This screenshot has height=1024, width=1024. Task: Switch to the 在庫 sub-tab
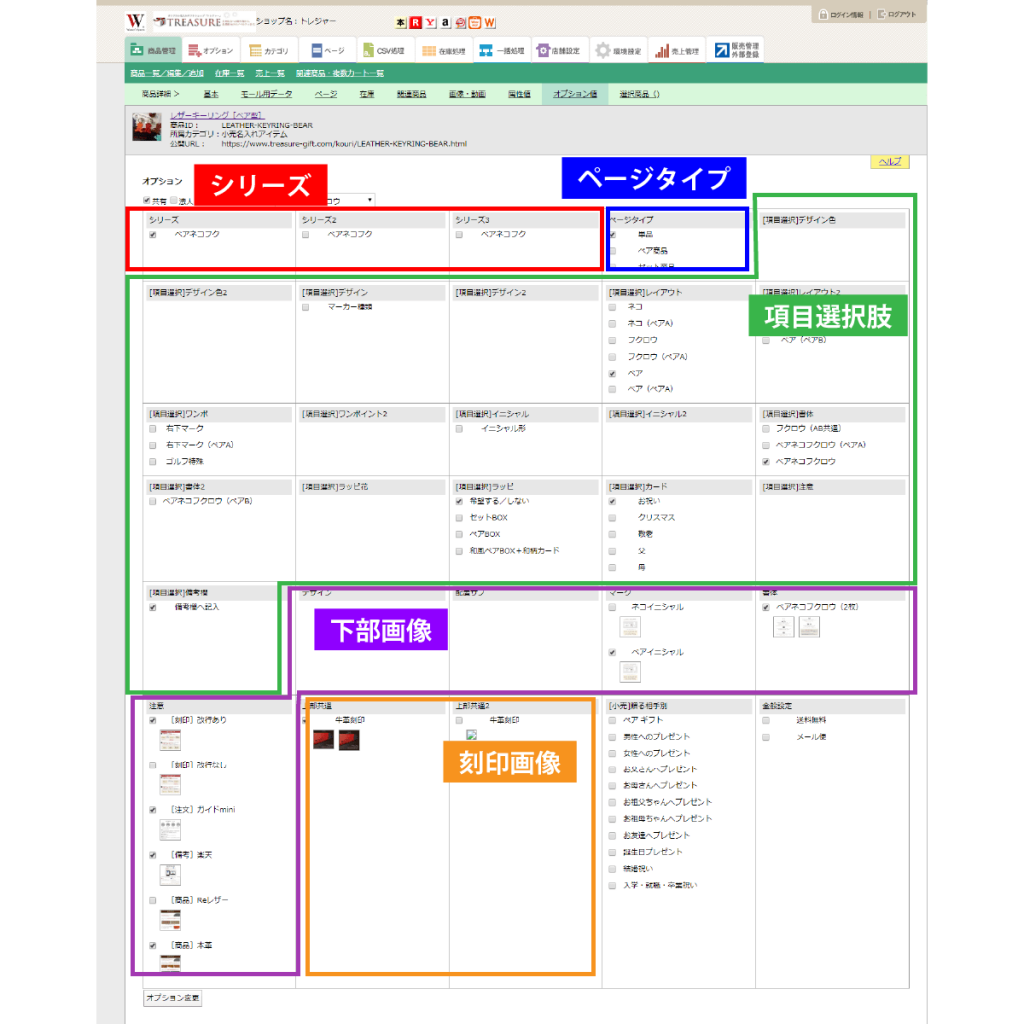tap(367, 94)
